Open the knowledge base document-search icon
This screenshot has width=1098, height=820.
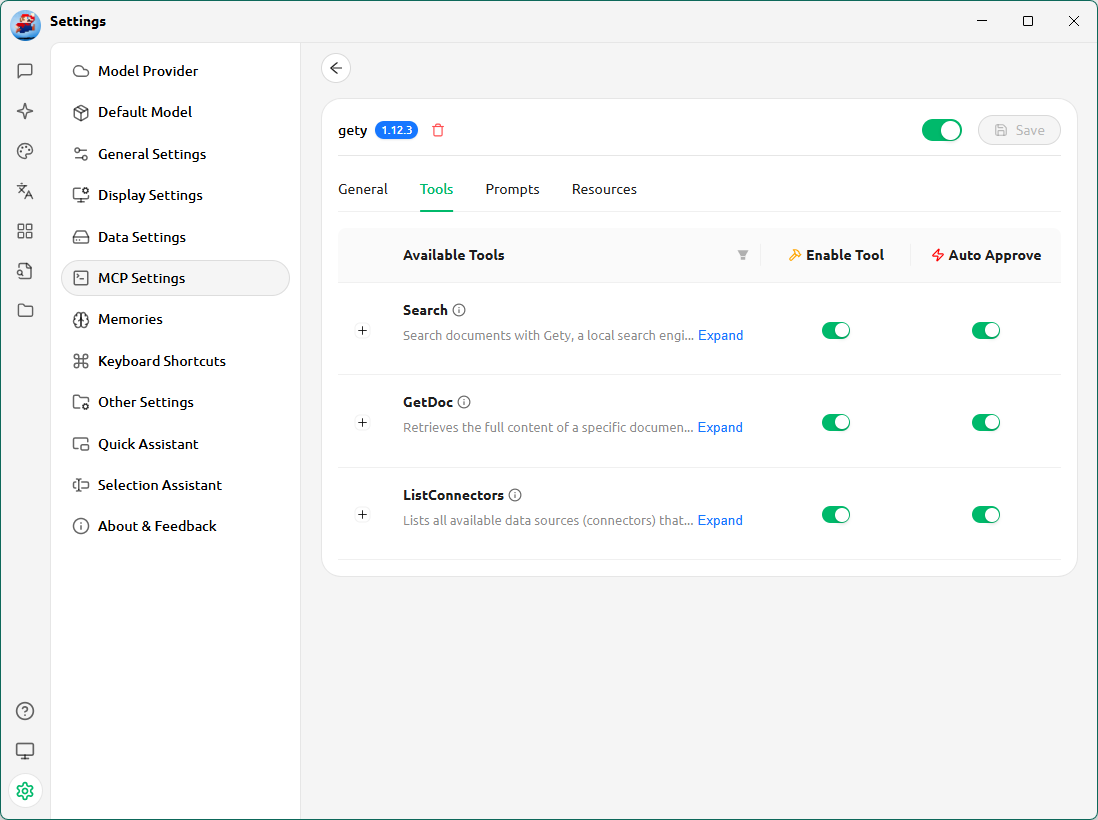(x=25, y=271)
